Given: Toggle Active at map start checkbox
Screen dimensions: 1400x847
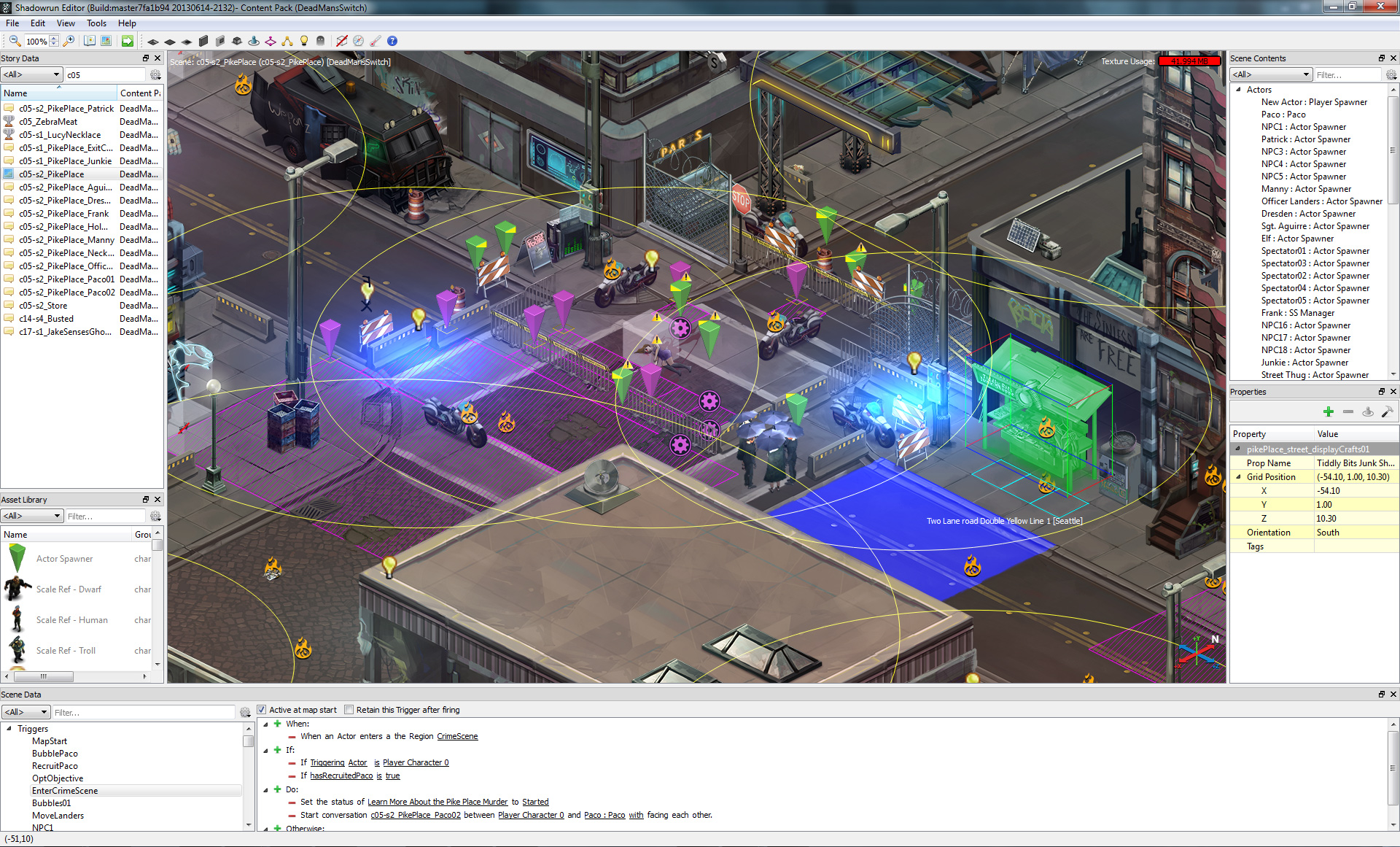Looking at the screenshot, I should tap(262, 710).
